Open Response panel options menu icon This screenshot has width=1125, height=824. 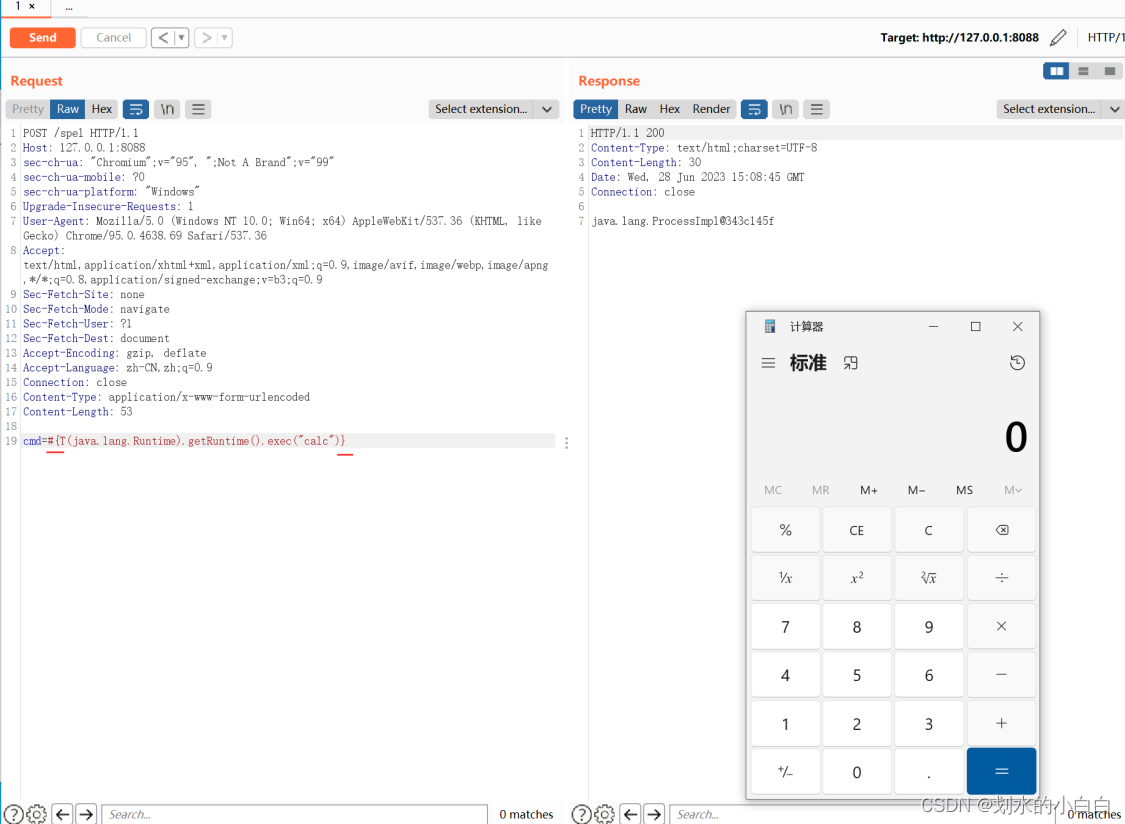(816, 109)
